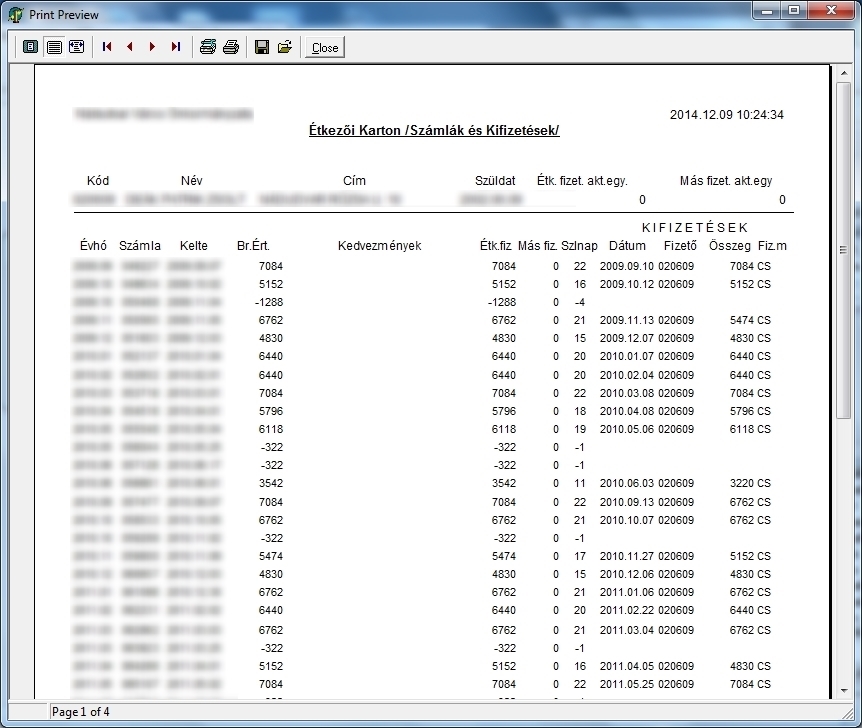The image size is (862, 728).
Task: Click the vertical scrollbar up arrow
Action: coord(843,73)
